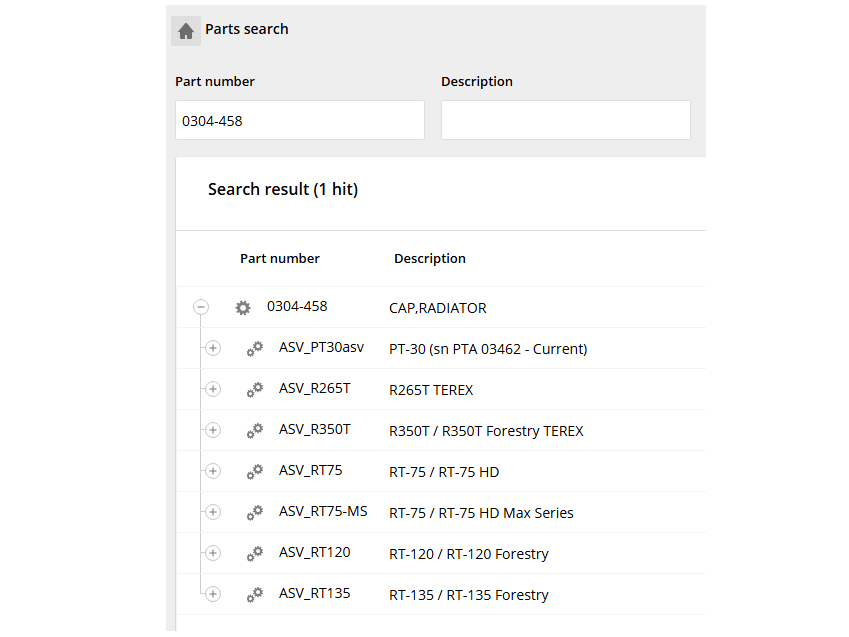This screenshot has height=637, width=849.
Task: Expand the ASV_RT135 row
Action: pos(212,594)
